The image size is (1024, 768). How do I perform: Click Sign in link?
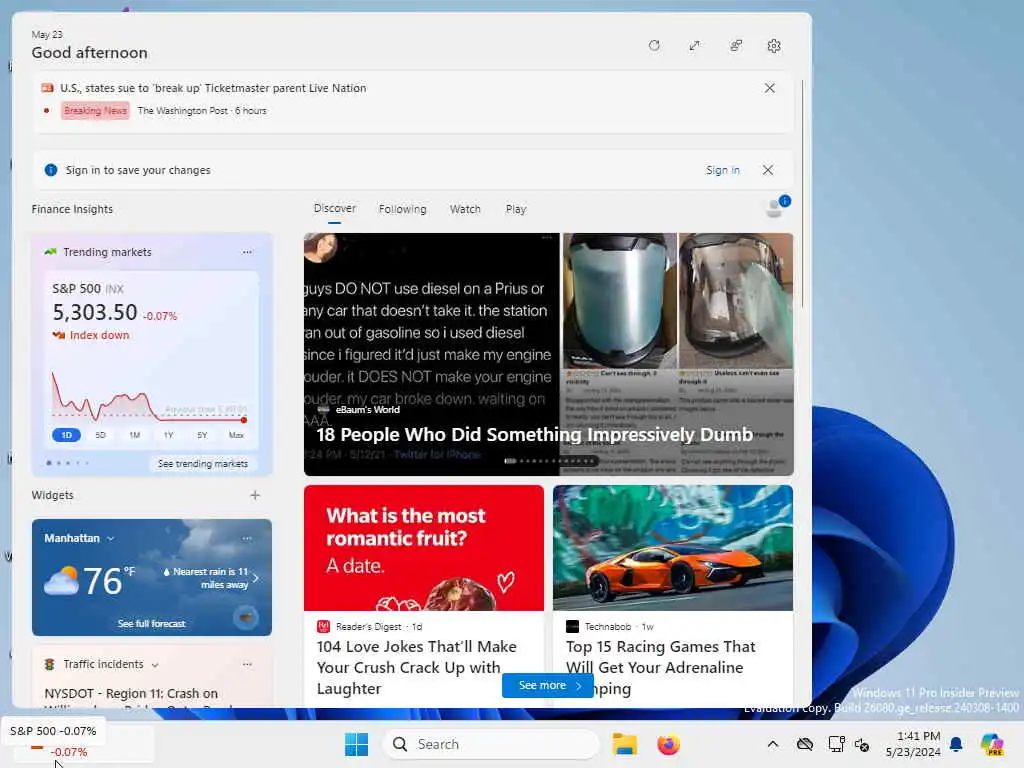(722, 170)
